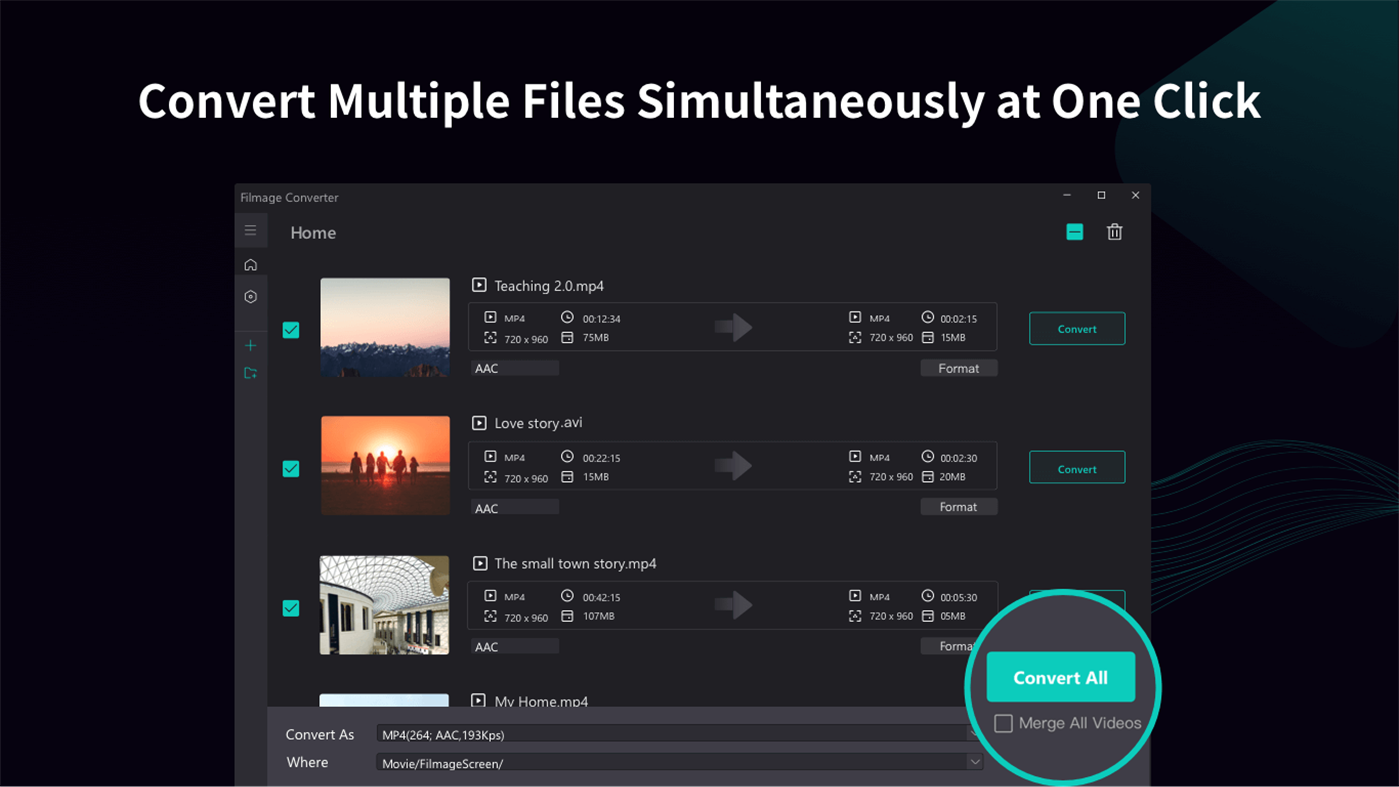Click Convert for Teaching 2.0.mp4
Image resolution: width=1399 pixels, height=787 pixels.
tap(1077, 329)
